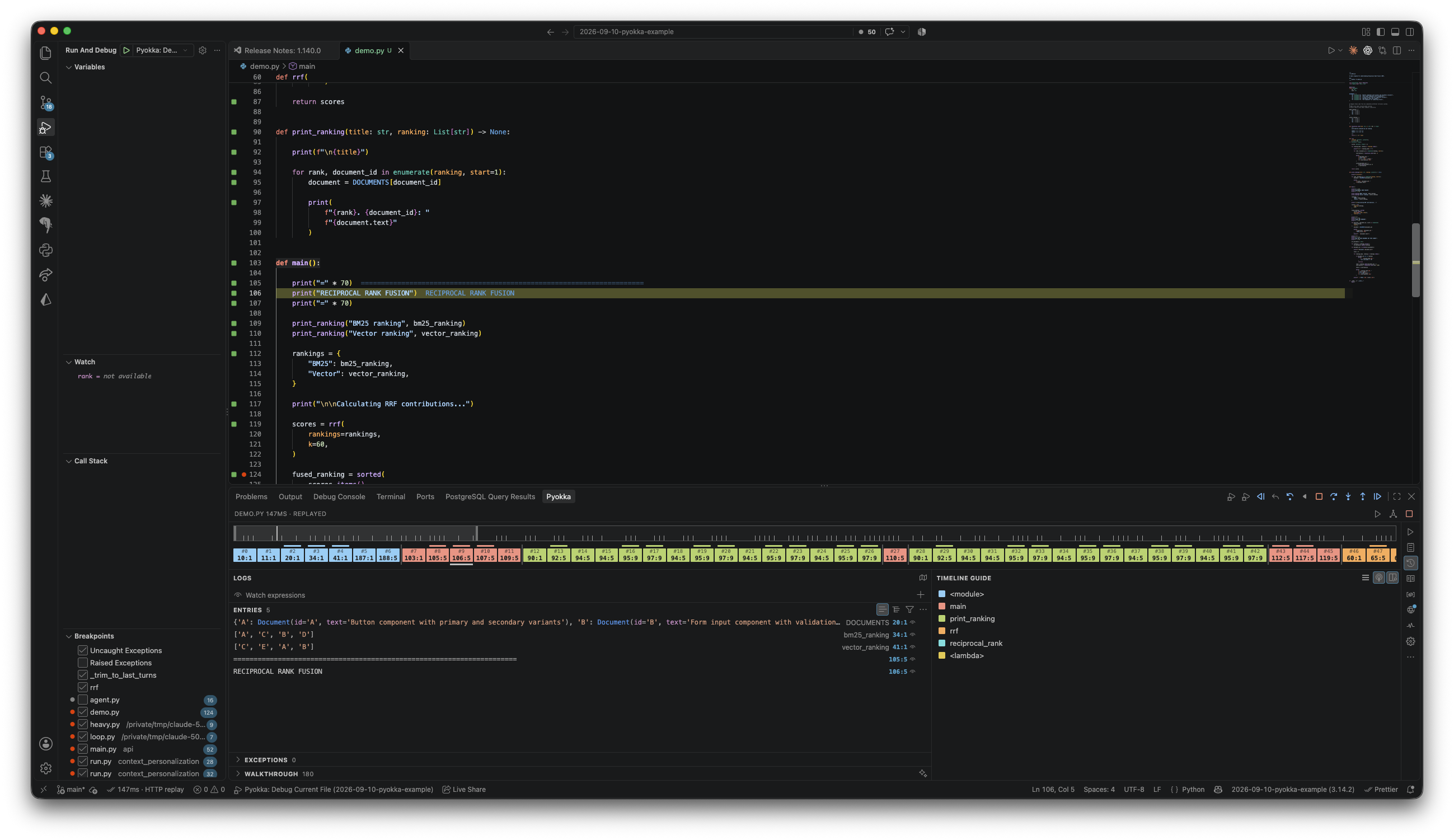Click the call graph icon in Pyokka header
The height and width of the screenshot is (840, 1454).
click(1393, 514)
